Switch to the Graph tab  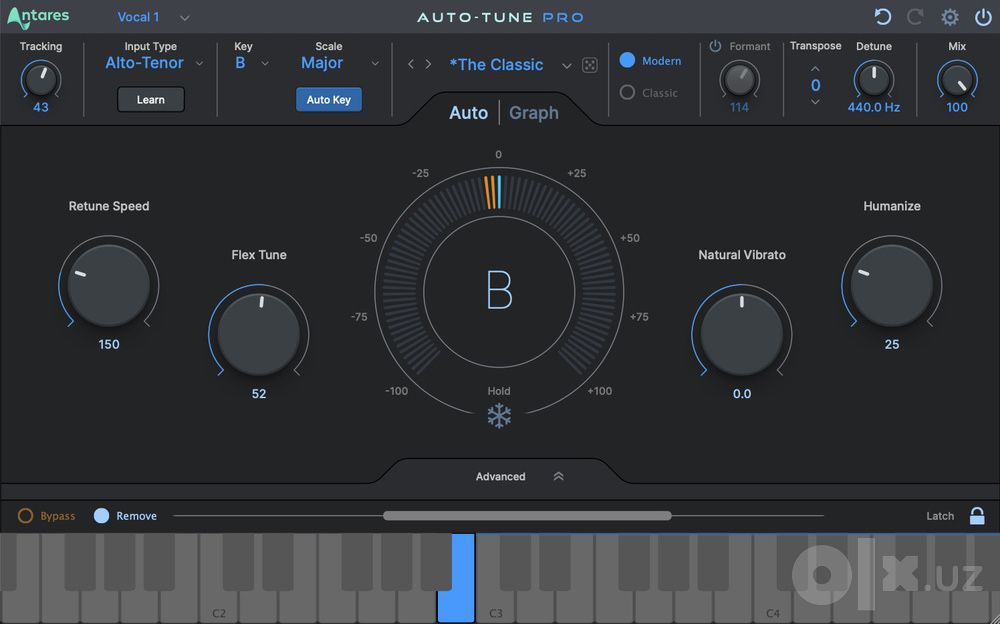(534, 113)
